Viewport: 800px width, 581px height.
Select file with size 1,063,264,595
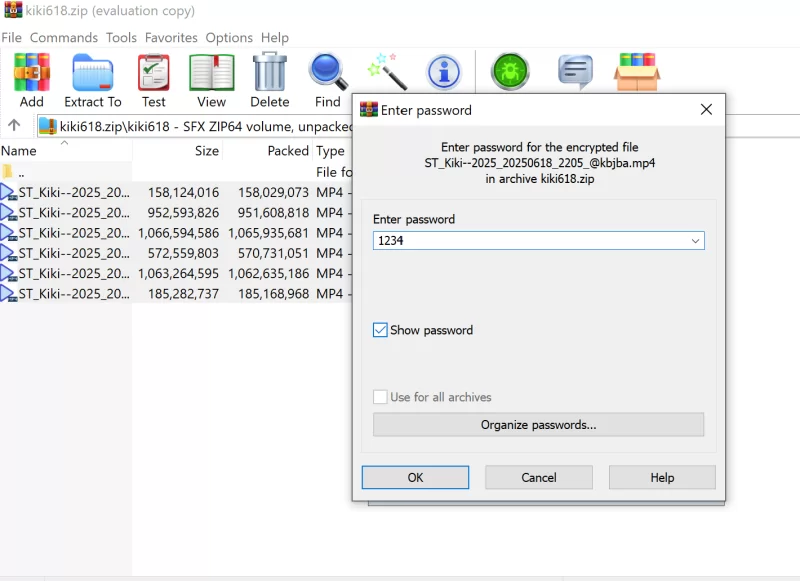[x=176, y=274]
